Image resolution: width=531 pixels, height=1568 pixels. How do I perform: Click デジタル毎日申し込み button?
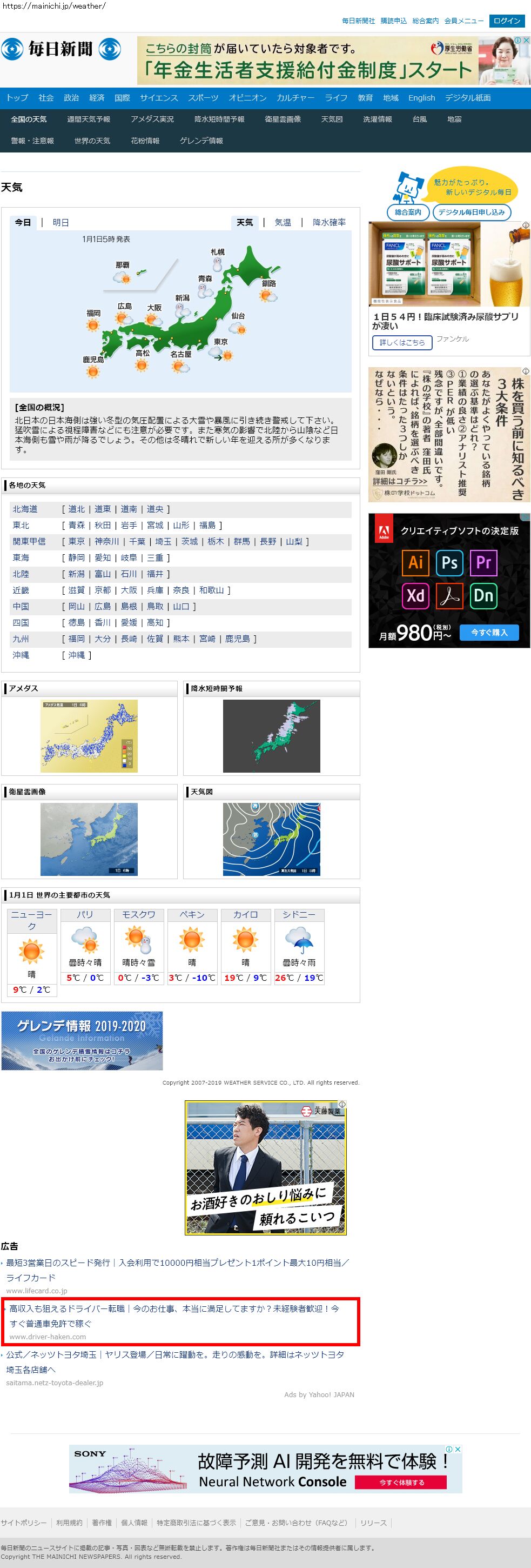472,212
